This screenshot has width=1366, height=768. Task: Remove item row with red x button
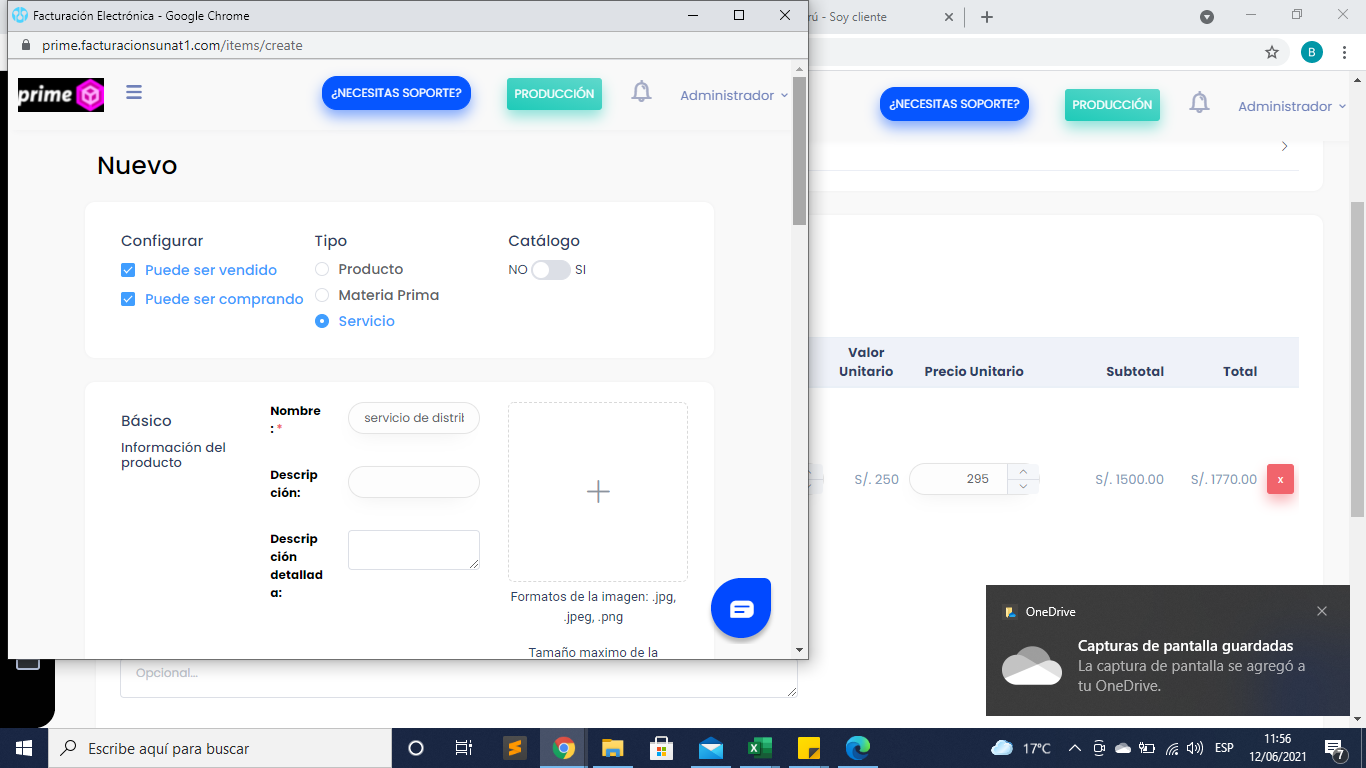(x=1280, y=479)
